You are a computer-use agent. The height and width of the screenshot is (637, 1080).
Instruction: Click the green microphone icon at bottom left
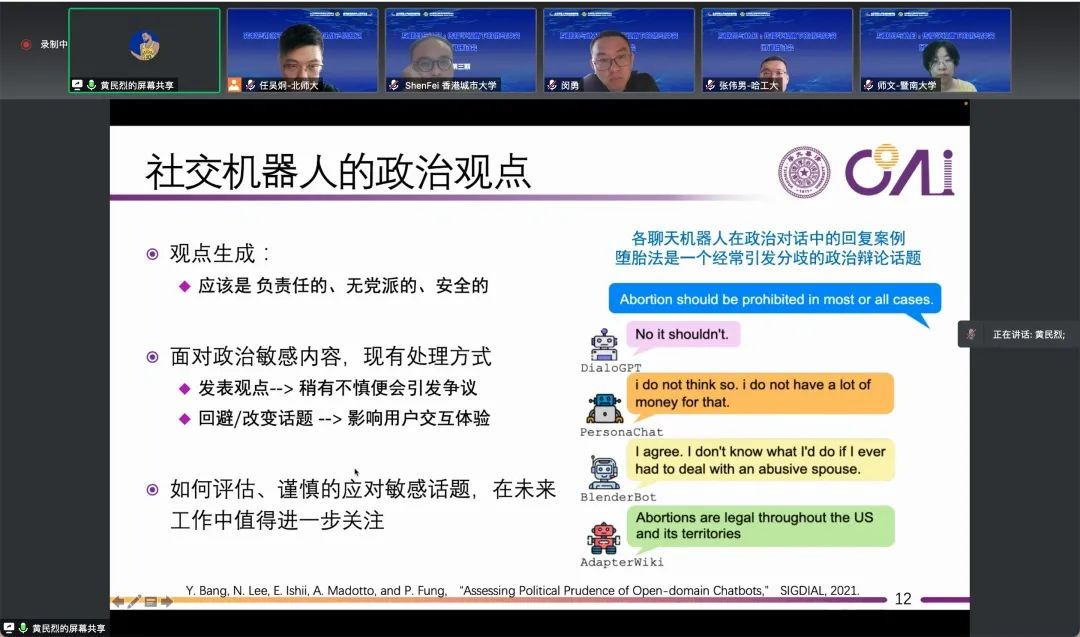point(23,628)
